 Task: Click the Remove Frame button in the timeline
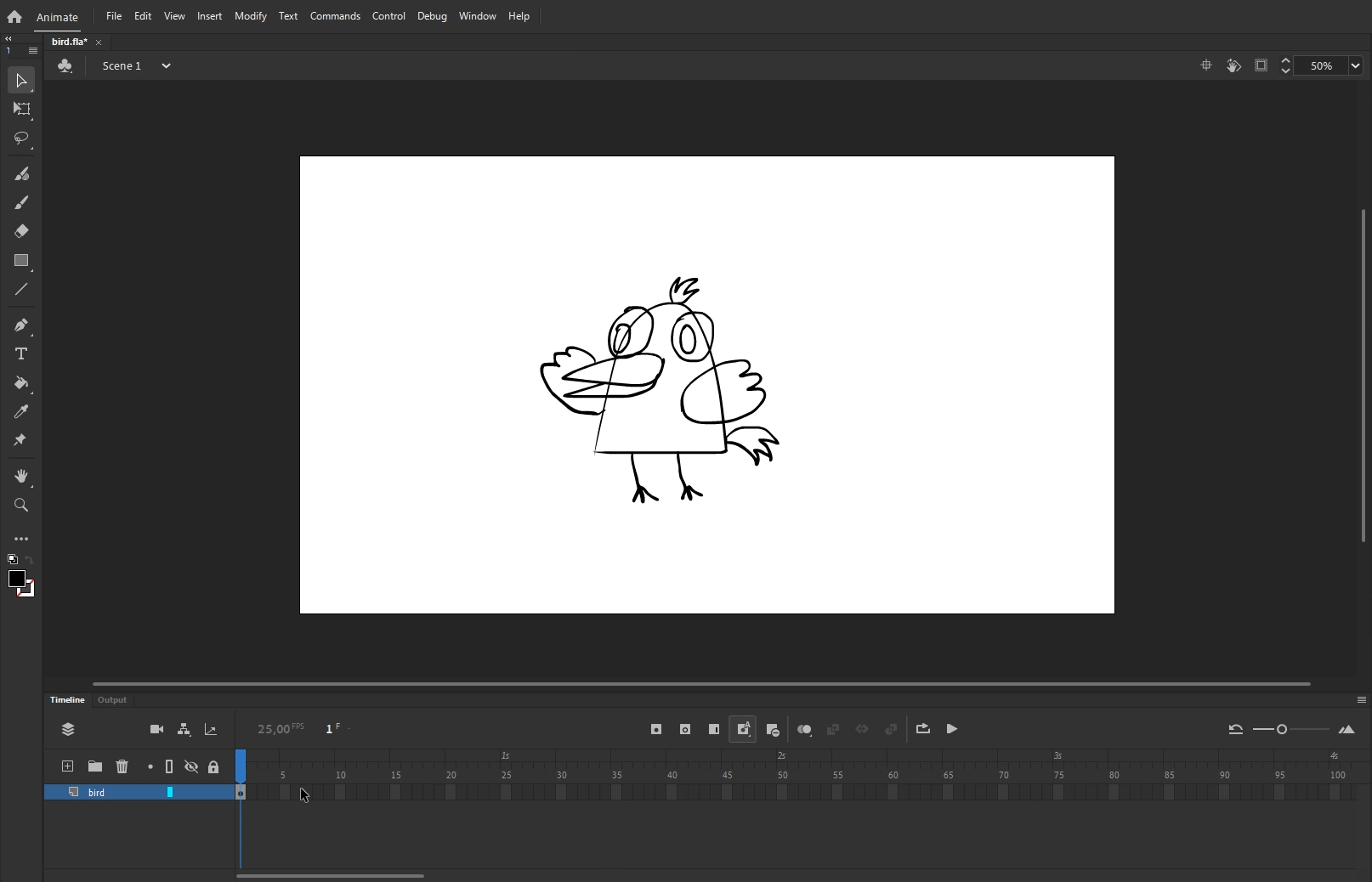[772, 729]
